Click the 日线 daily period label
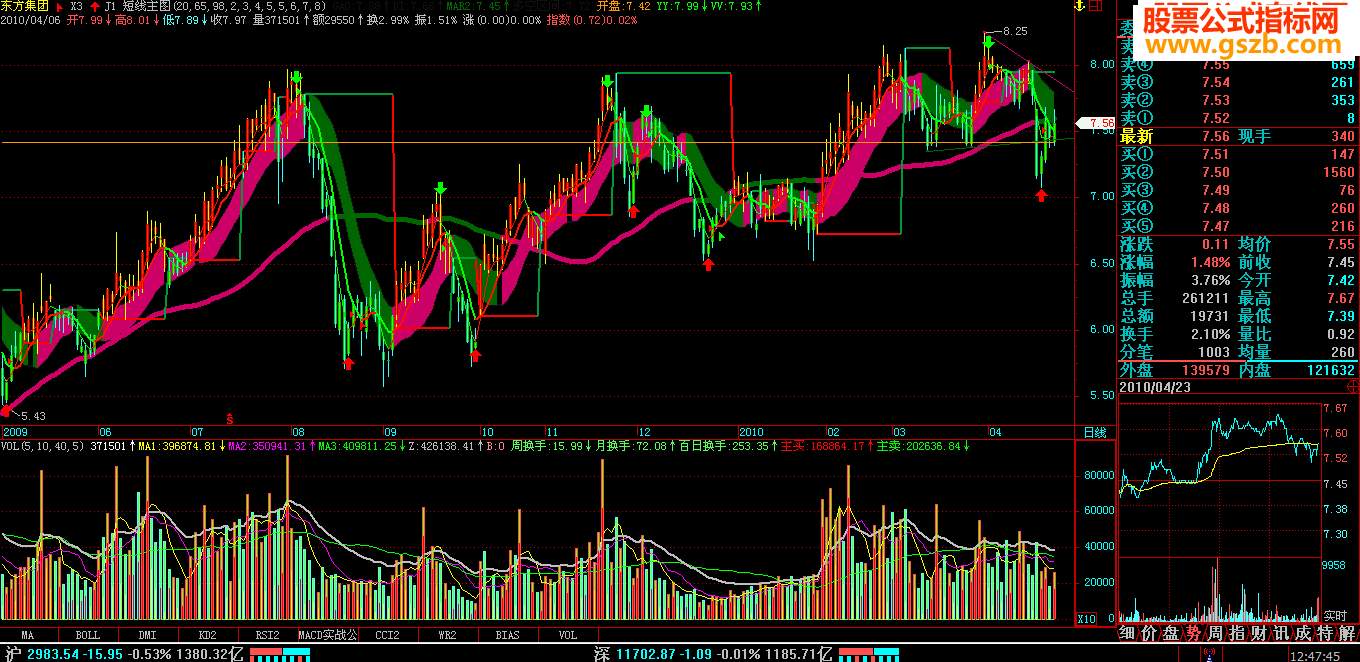Screen dimensions: 1360x662 tap(1096, 432)
